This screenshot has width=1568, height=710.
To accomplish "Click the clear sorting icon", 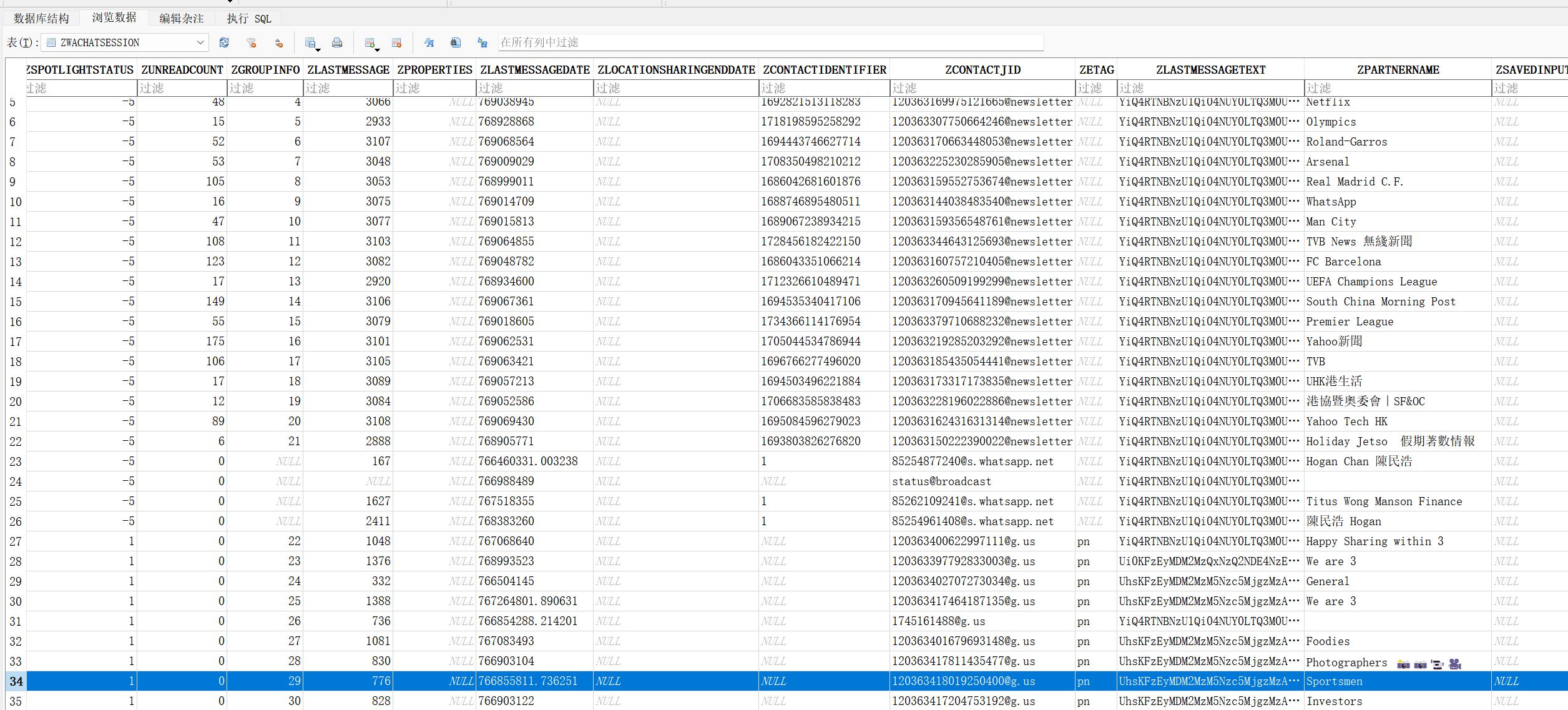I will [278, 42].
